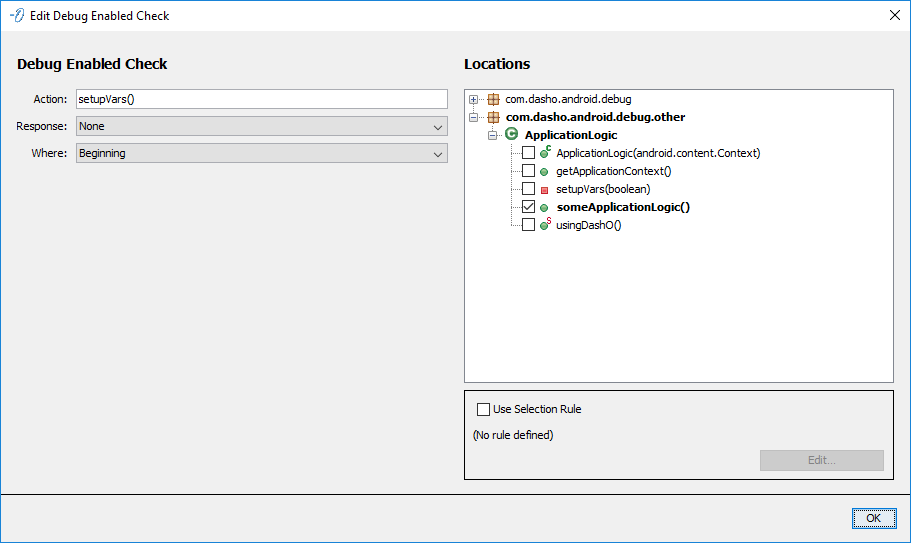Click the red setupVars(boolean) method icon
This screenshot has width=911, height=543.
[544, 189]
